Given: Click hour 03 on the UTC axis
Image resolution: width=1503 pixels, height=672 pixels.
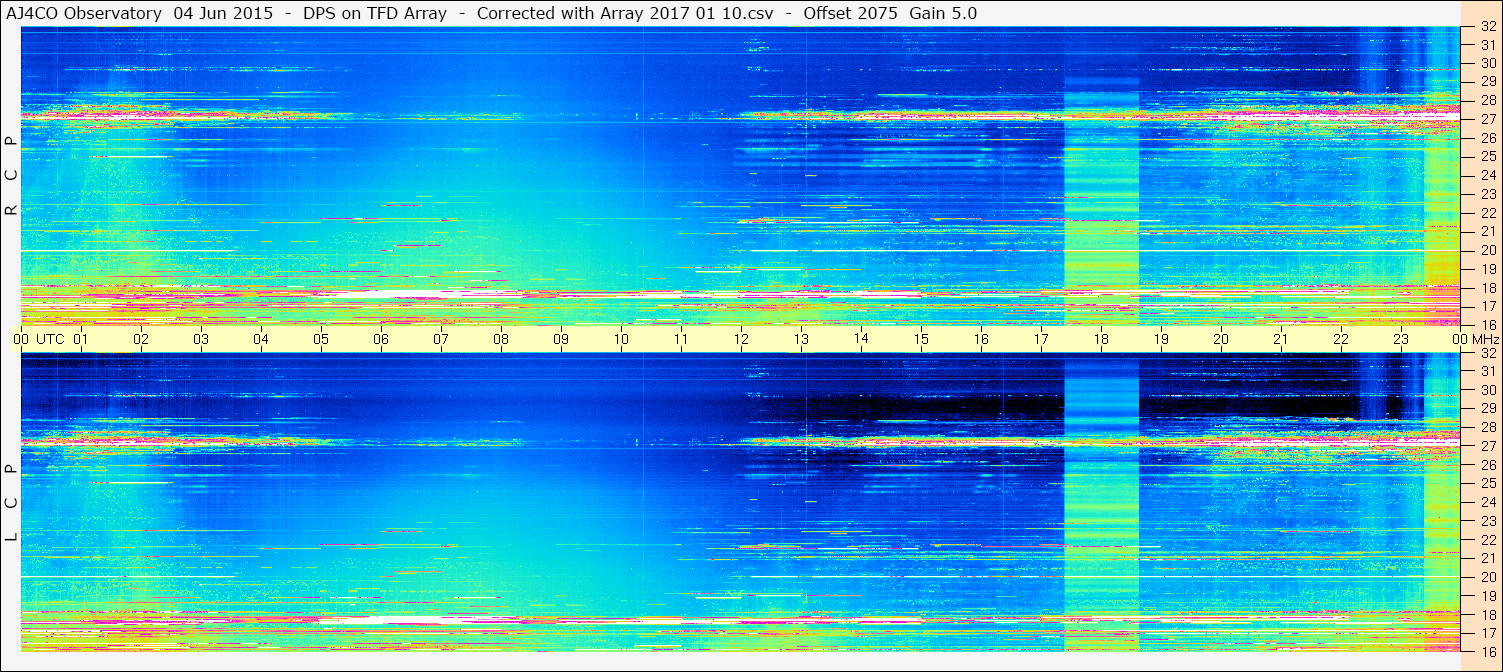Looking at the screenshot, I should (201, 339).
